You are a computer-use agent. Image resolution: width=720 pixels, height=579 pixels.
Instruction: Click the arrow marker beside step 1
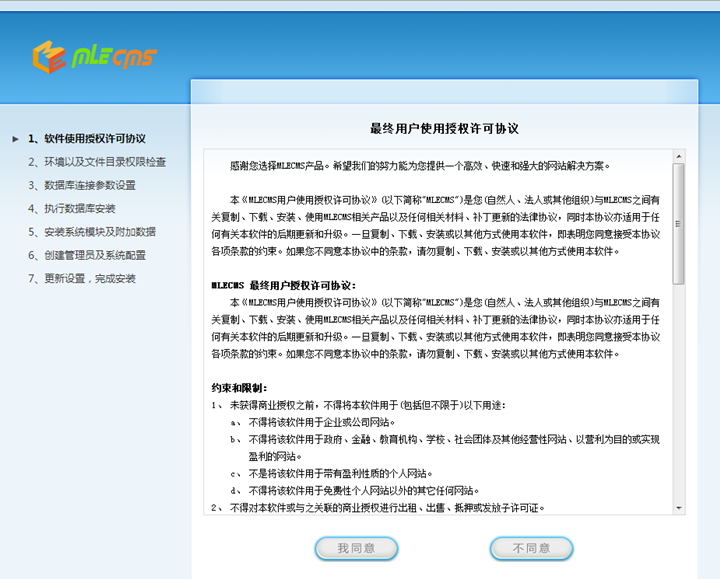point(16,139)
